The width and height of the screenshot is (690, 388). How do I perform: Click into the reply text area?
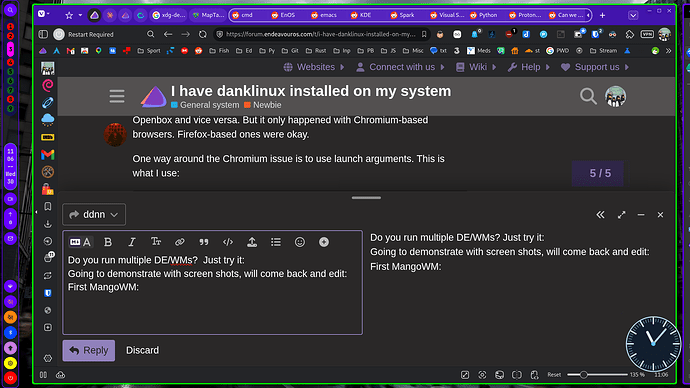click(213, 293)
